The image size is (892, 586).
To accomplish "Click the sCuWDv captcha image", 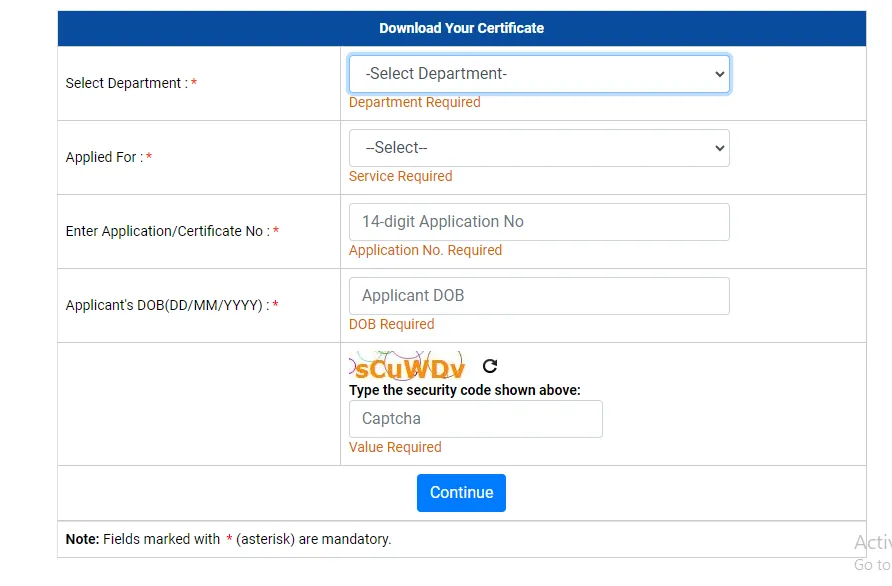I will coord(407,366).
